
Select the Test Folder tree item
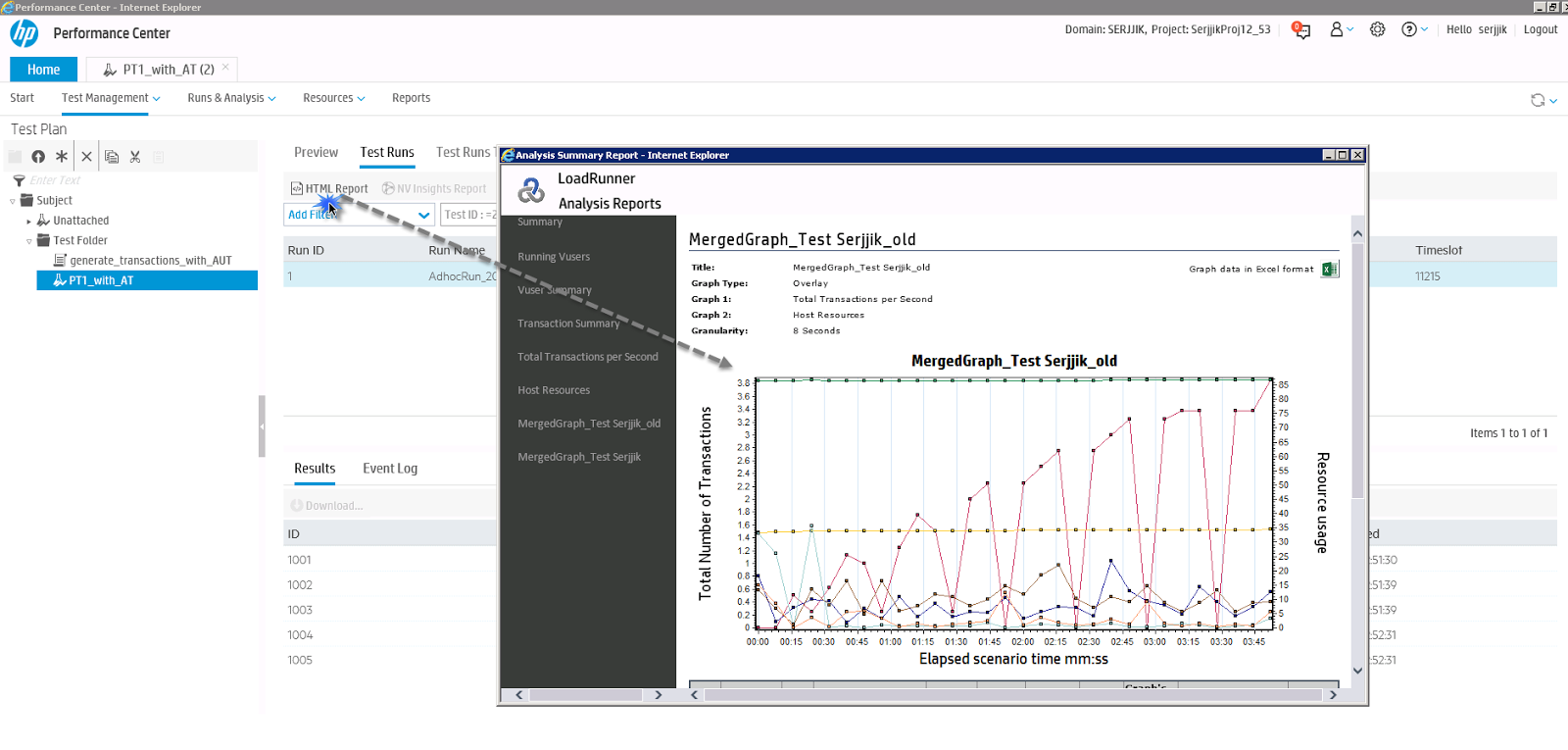(x=80, y=241)
